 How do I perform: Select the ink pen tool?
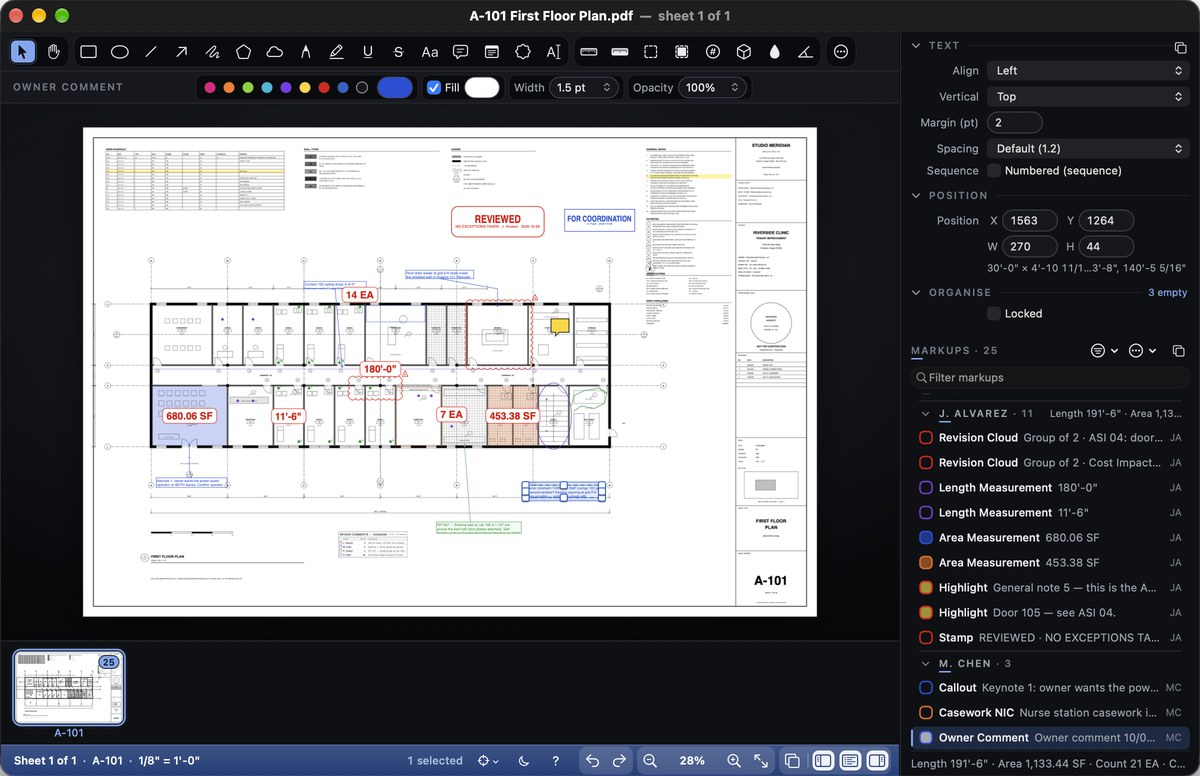point(305,52)
